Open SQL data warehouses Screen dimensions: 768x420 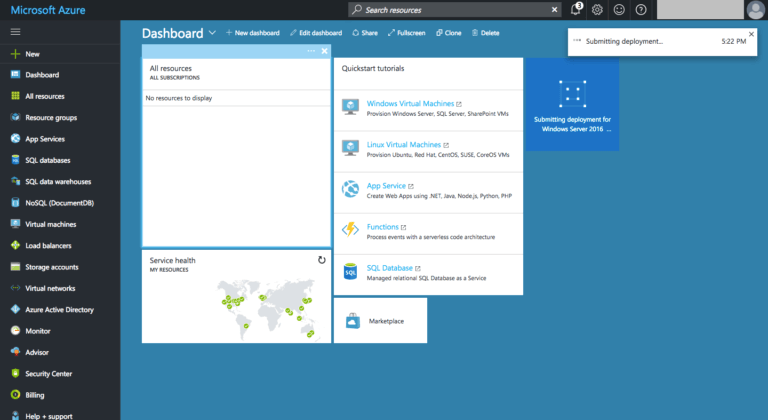click(x=58, y=182)
